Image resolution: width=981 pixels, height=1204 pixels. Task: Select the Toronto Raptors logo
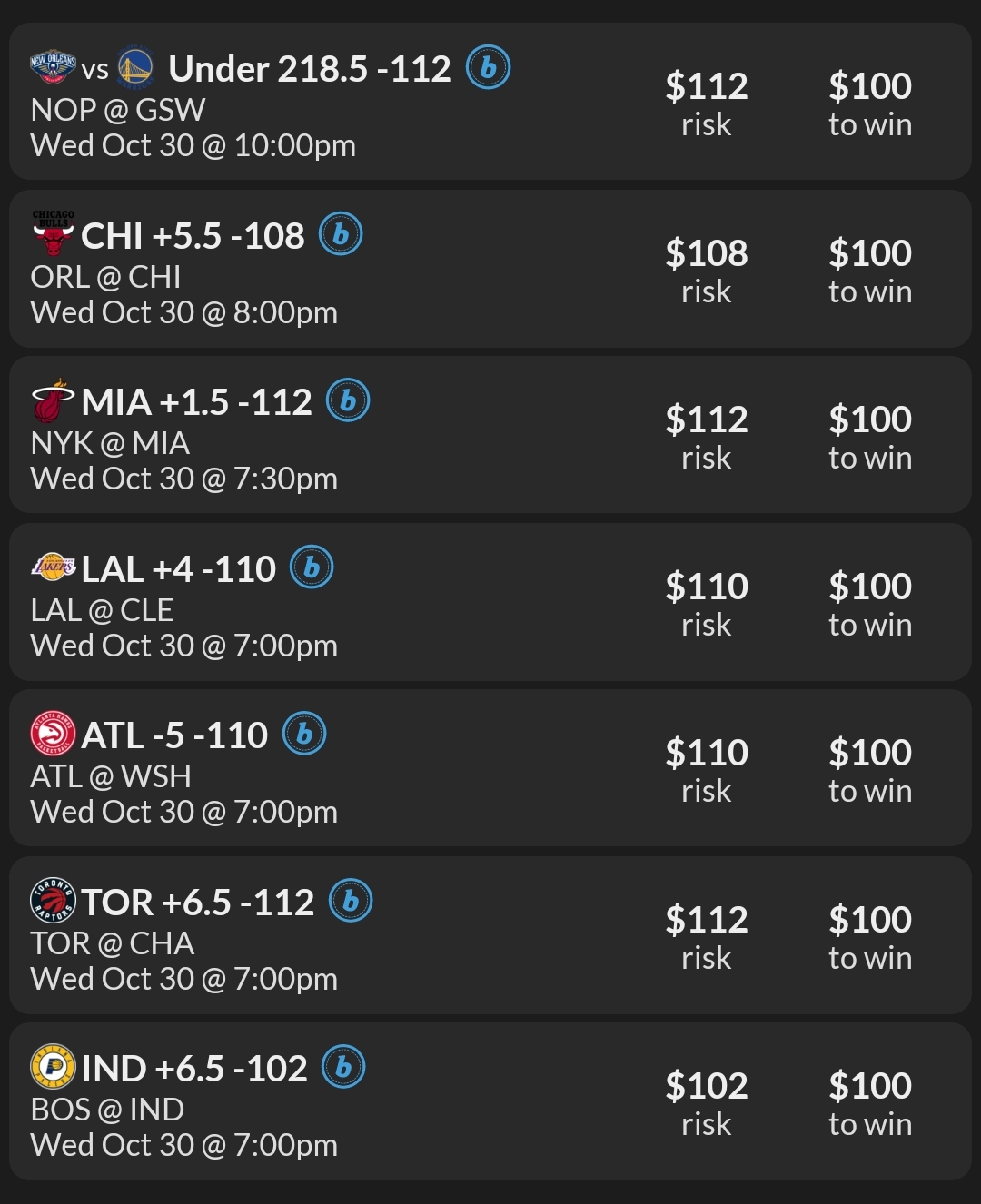coord(53,902)
